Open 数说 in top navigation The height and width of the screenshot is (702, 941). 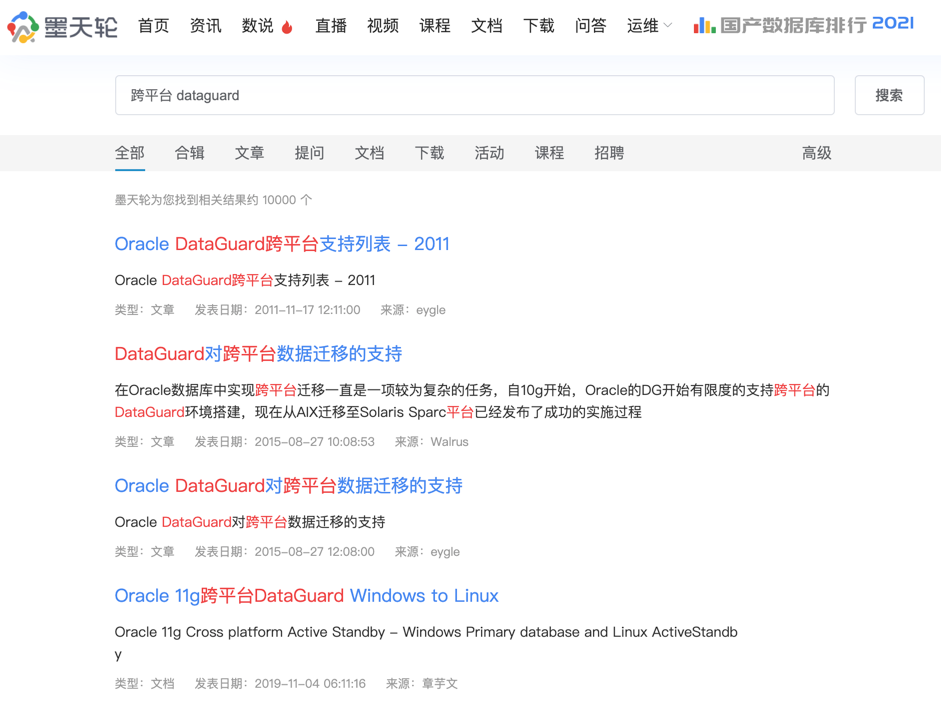257,26
